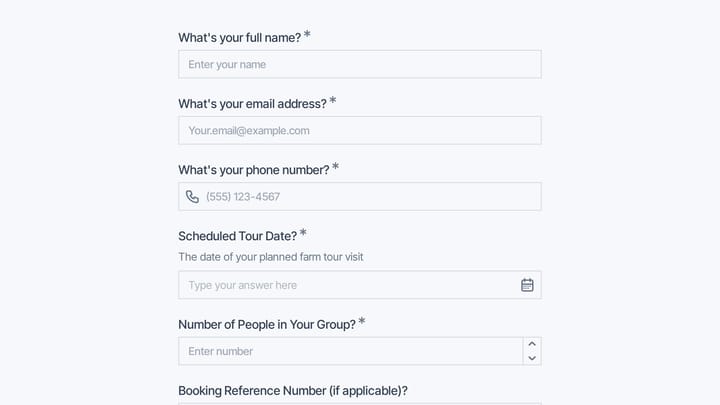The width and height of the screenshot is (720, 405).
Task: Click the farm tour visit help text
Action: coord(271,257)
